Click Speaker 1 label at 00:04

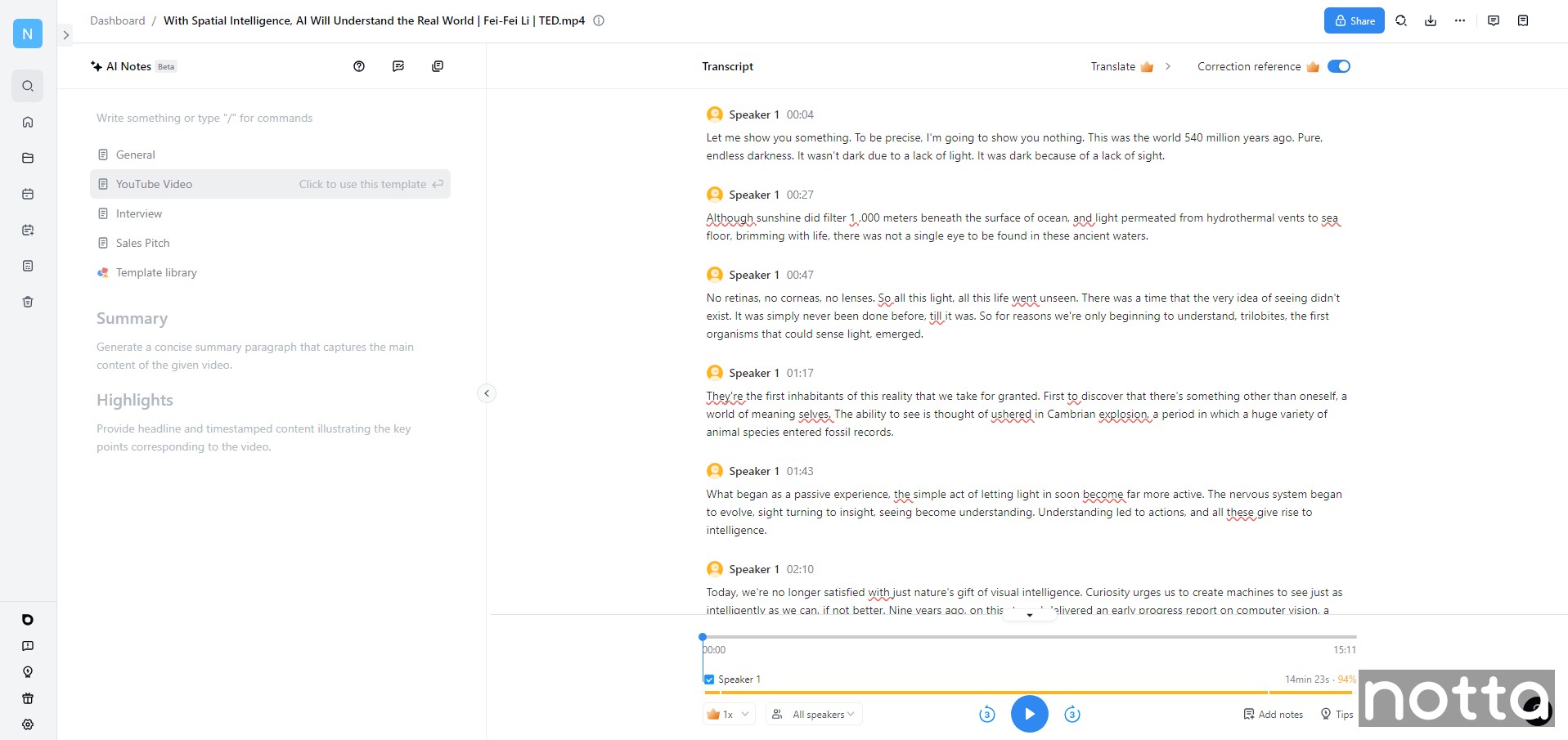click(754, 114)
